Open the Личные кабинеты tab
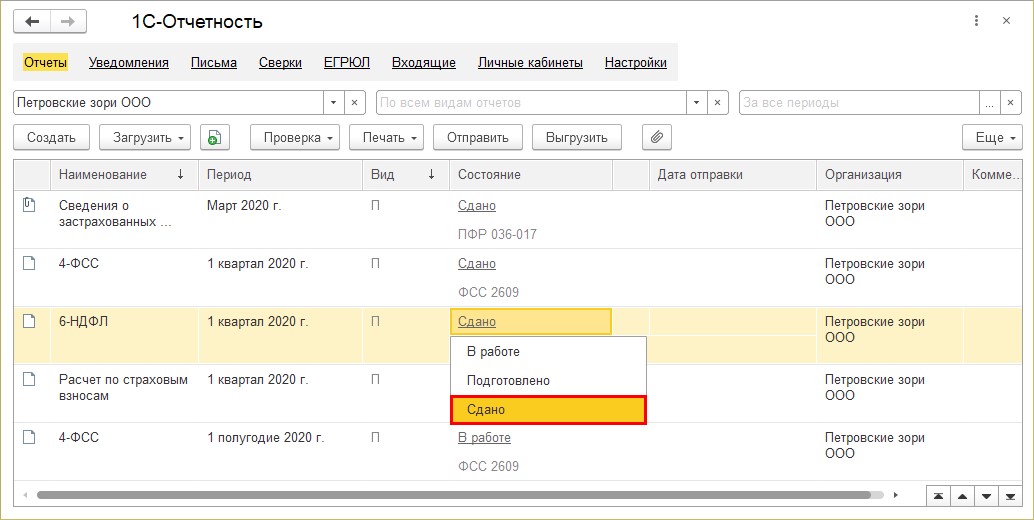The image size is (1034, 520). coord(530,63)
